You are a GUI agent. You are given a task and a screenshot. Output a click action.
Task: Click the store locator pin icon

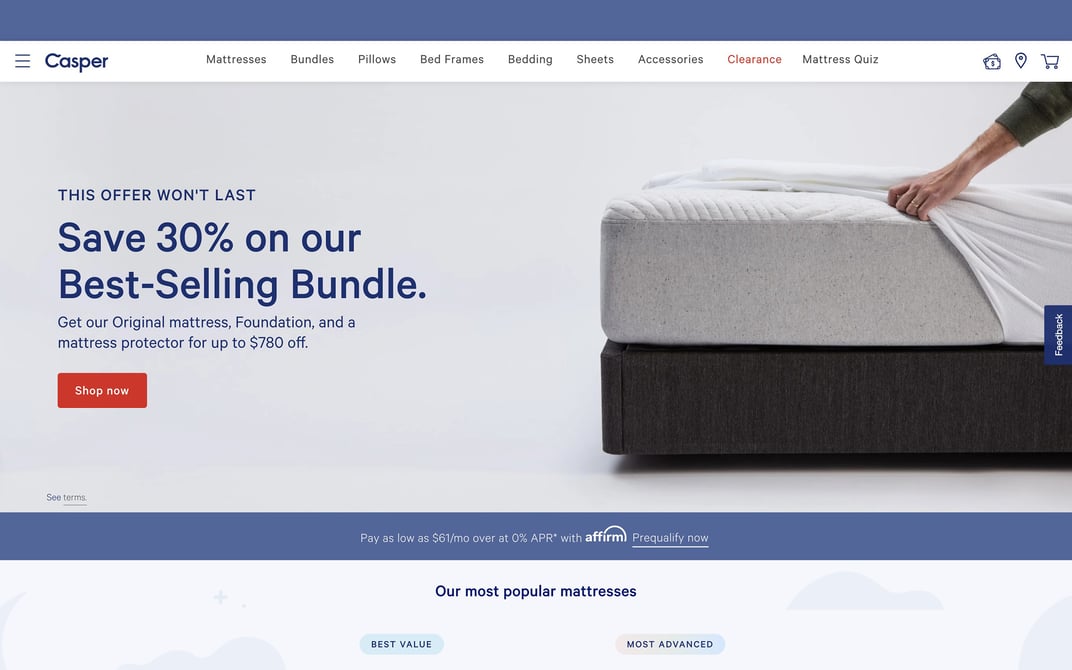coord(1021,61)
